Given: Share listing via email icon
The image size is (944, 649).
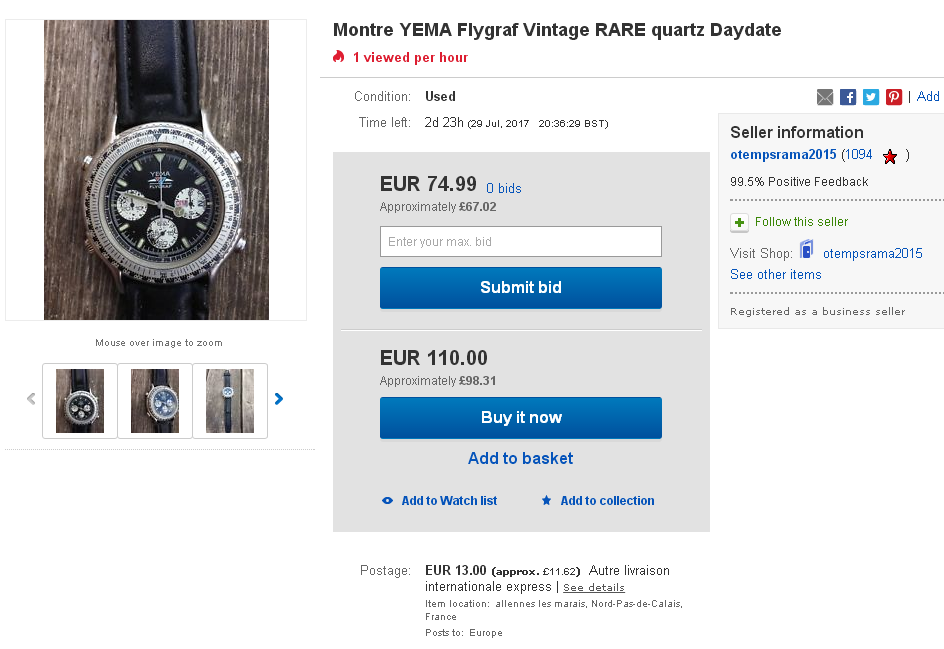Looking at the screenshot, I should 825,97.
